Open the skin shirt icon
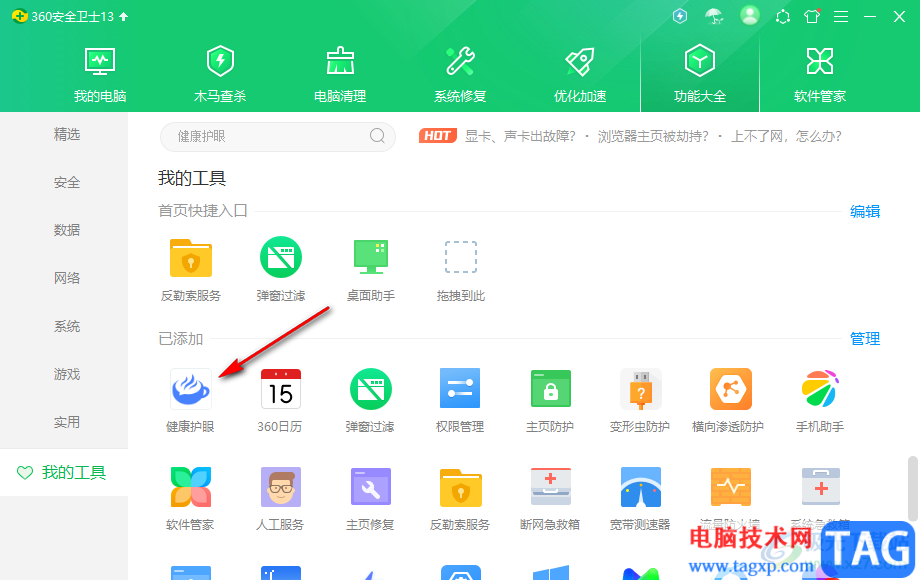920x580 pixels. [x=812, y=16]
